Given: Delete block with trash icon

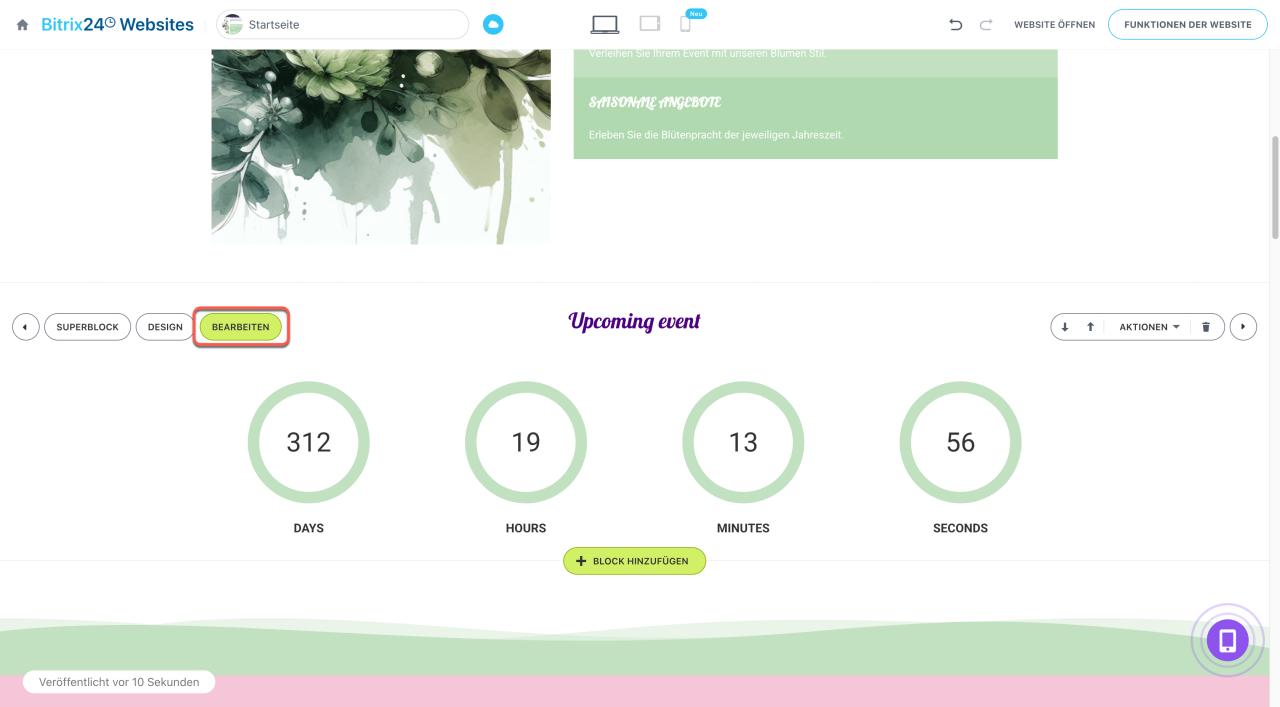Looking at the screenshot, I should [1206, 327].
